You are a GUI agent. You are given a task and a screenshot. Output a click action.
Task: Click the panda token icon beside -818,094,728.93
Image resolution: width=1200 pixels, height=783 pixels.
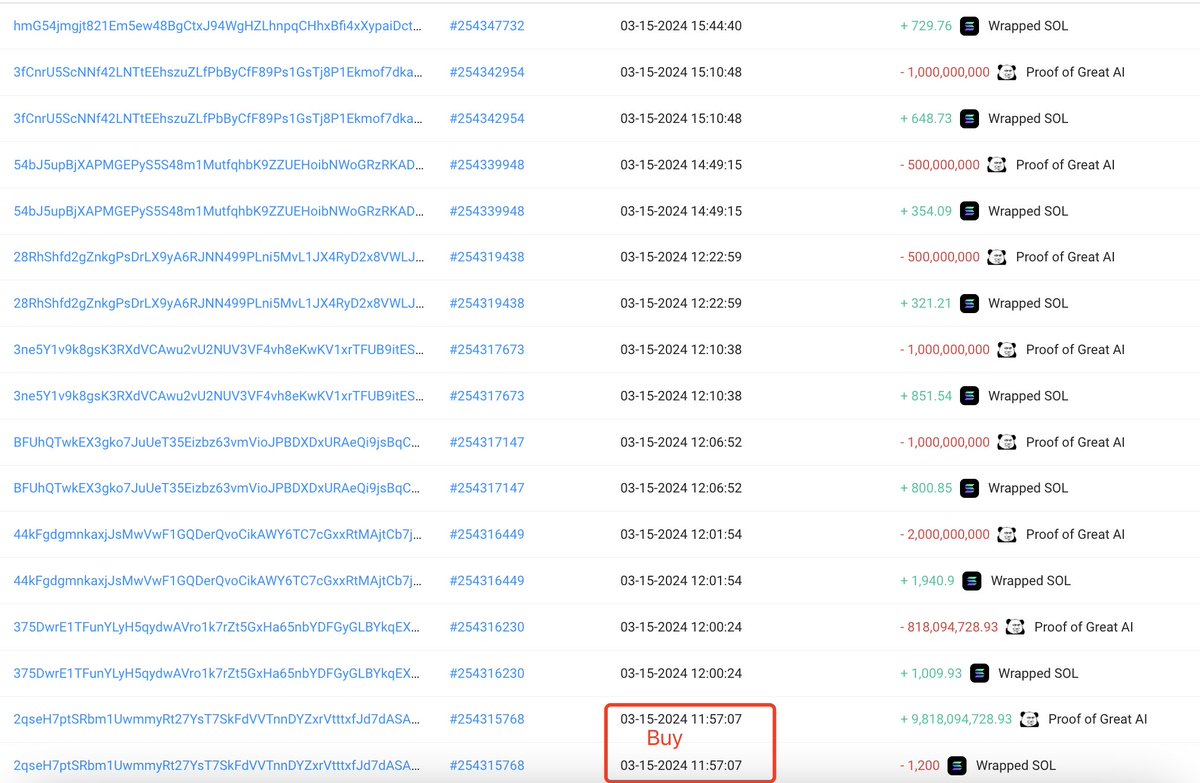click(1015, 627)
